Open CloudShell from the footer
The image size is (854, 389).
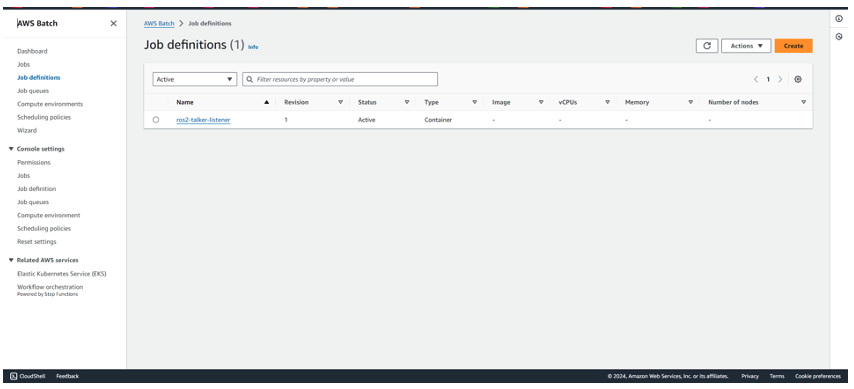click(x=28, y=376)
